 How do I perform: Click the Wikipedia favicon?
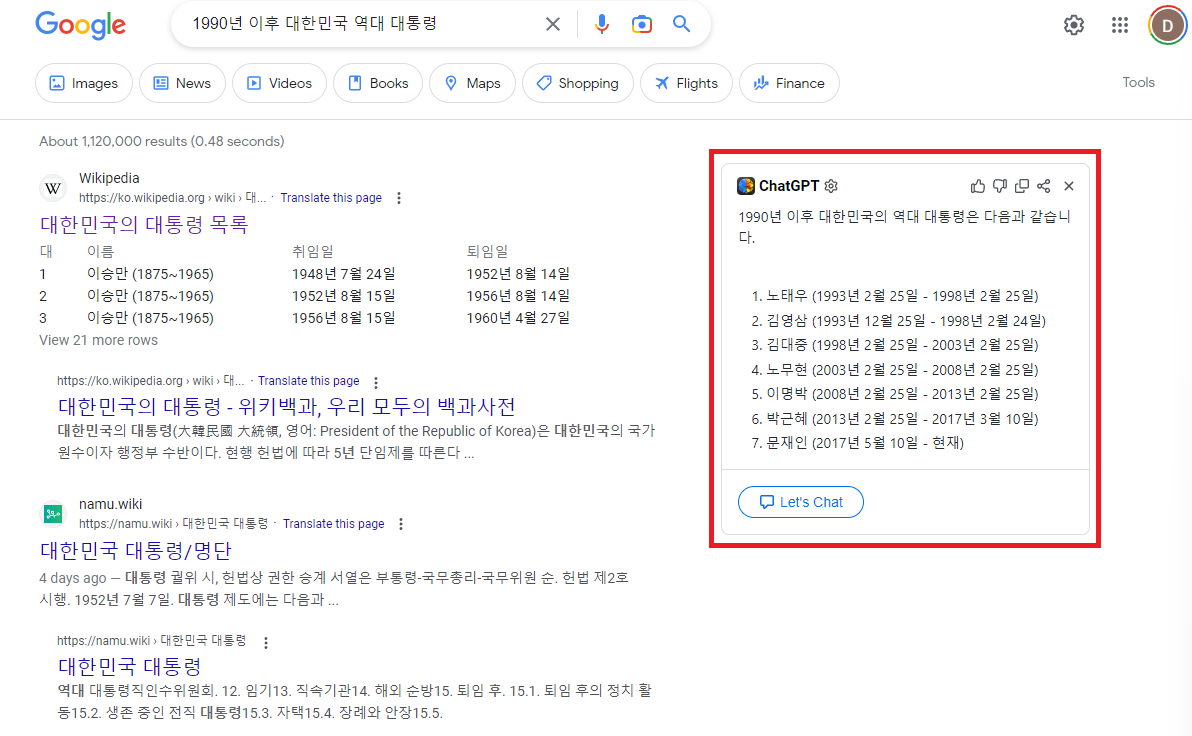[x=53, y=188]
